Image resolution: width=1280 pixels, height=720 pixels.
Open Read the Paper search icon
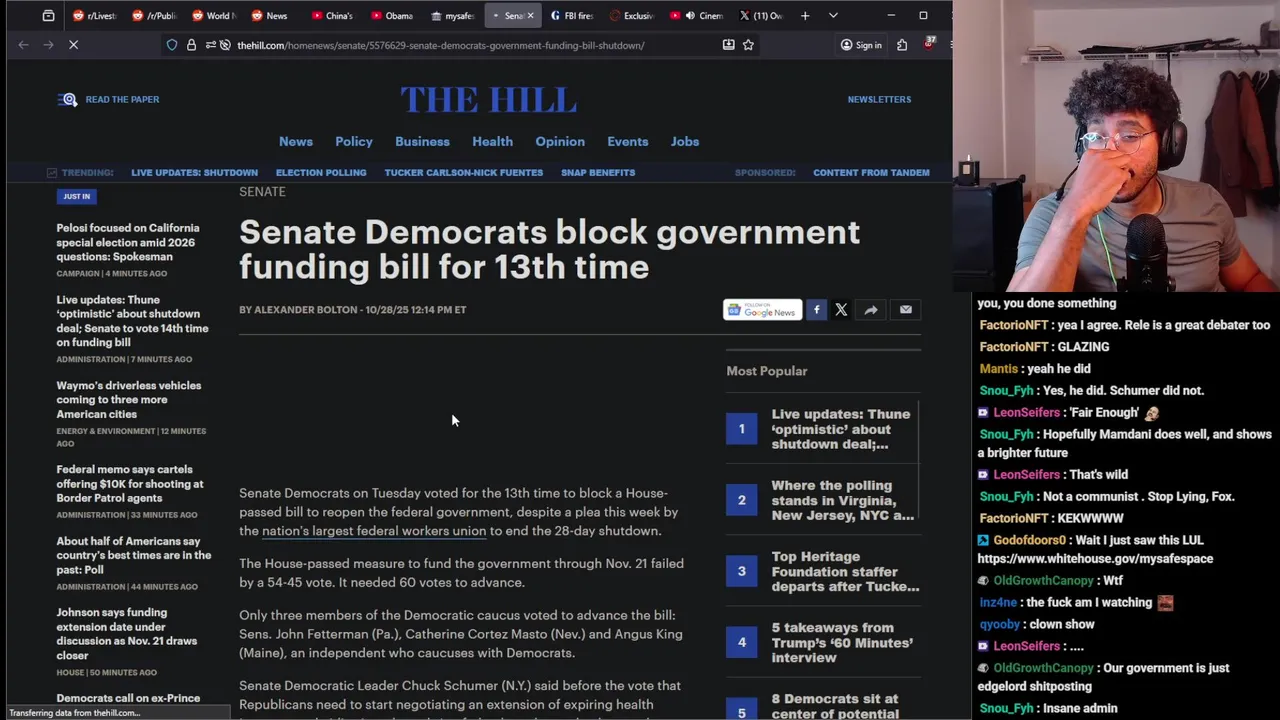(x=67, y=99)
